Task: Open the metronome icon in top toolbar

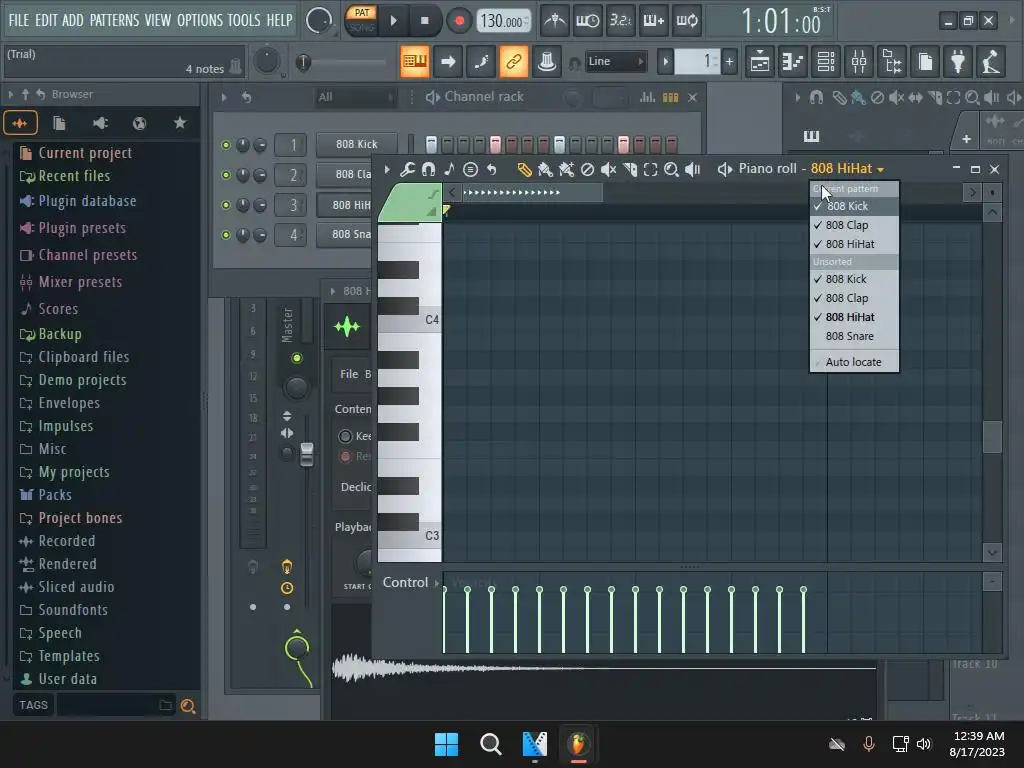Action: 555,21
